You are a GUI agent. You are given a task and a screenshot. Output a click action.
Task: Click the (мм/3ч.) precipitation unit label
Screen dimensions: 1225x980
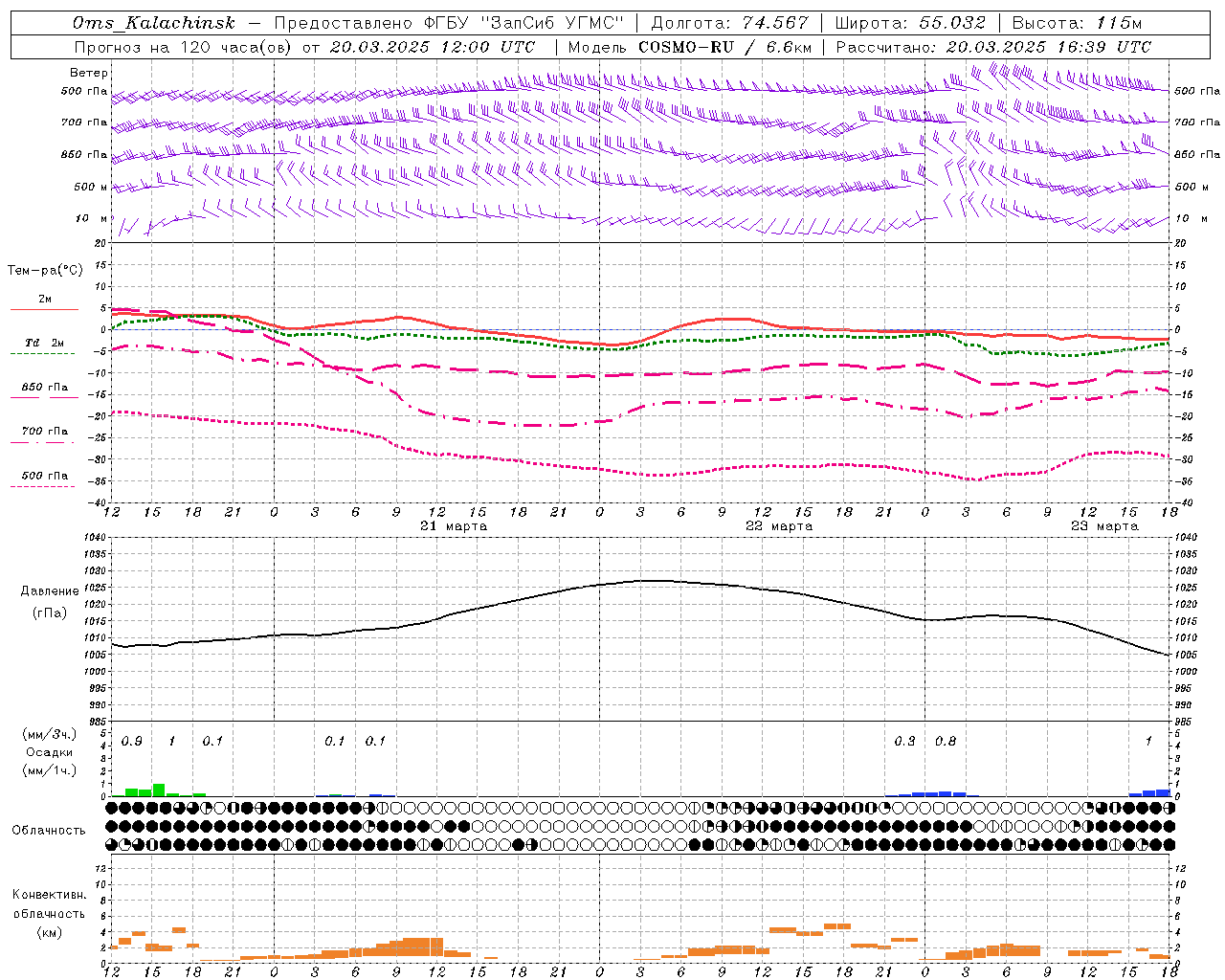pyautogui.click(x=50, y=734)
